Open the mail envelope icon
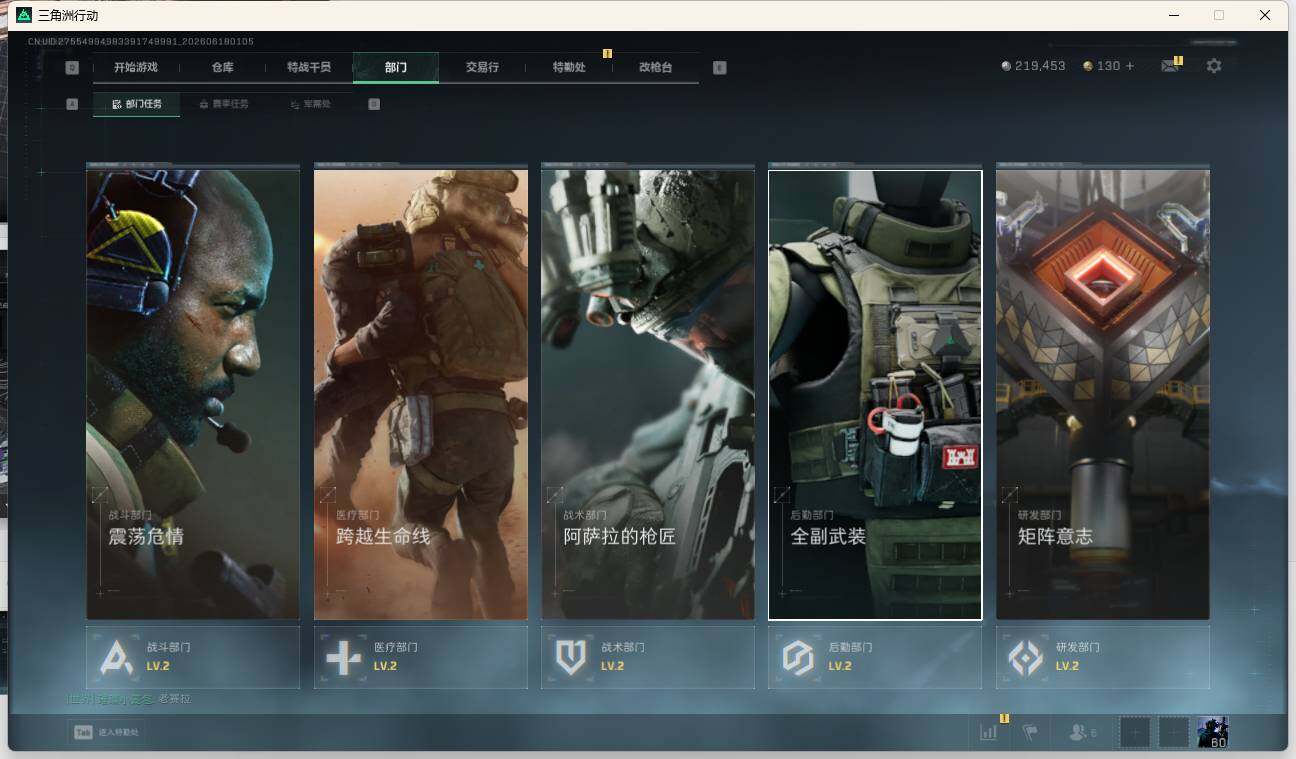The height and width of the screenshot is (759, 1296). pyautogui.click(x=1169, y=66)
